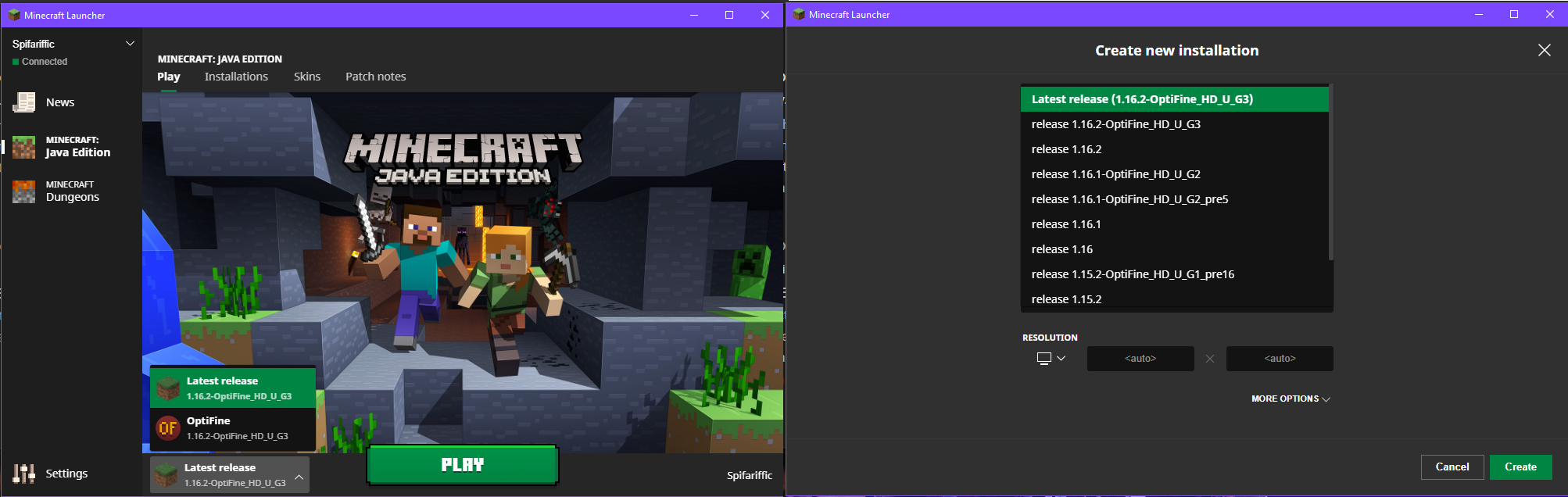Select release 1.16.1-OptiFine_HD_U_G2 version
Viewport: 1568px width, 497px height.
coord(1175,174)
